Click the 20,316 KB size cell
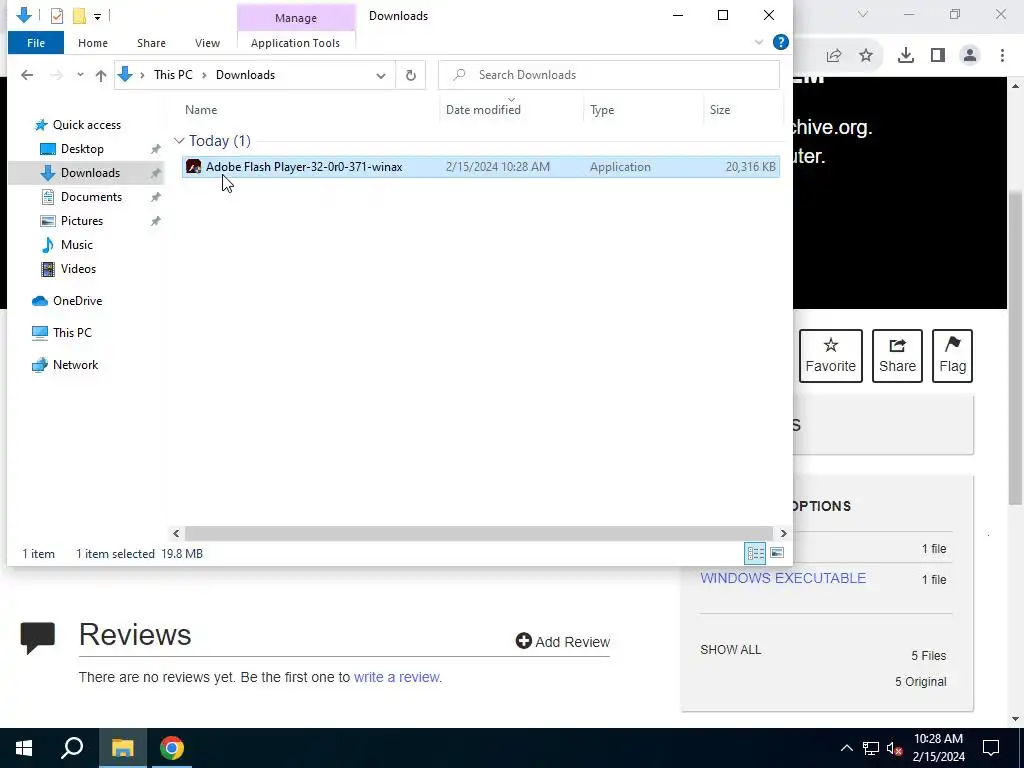Screen dimensions: 1024x768 [750, 167]
